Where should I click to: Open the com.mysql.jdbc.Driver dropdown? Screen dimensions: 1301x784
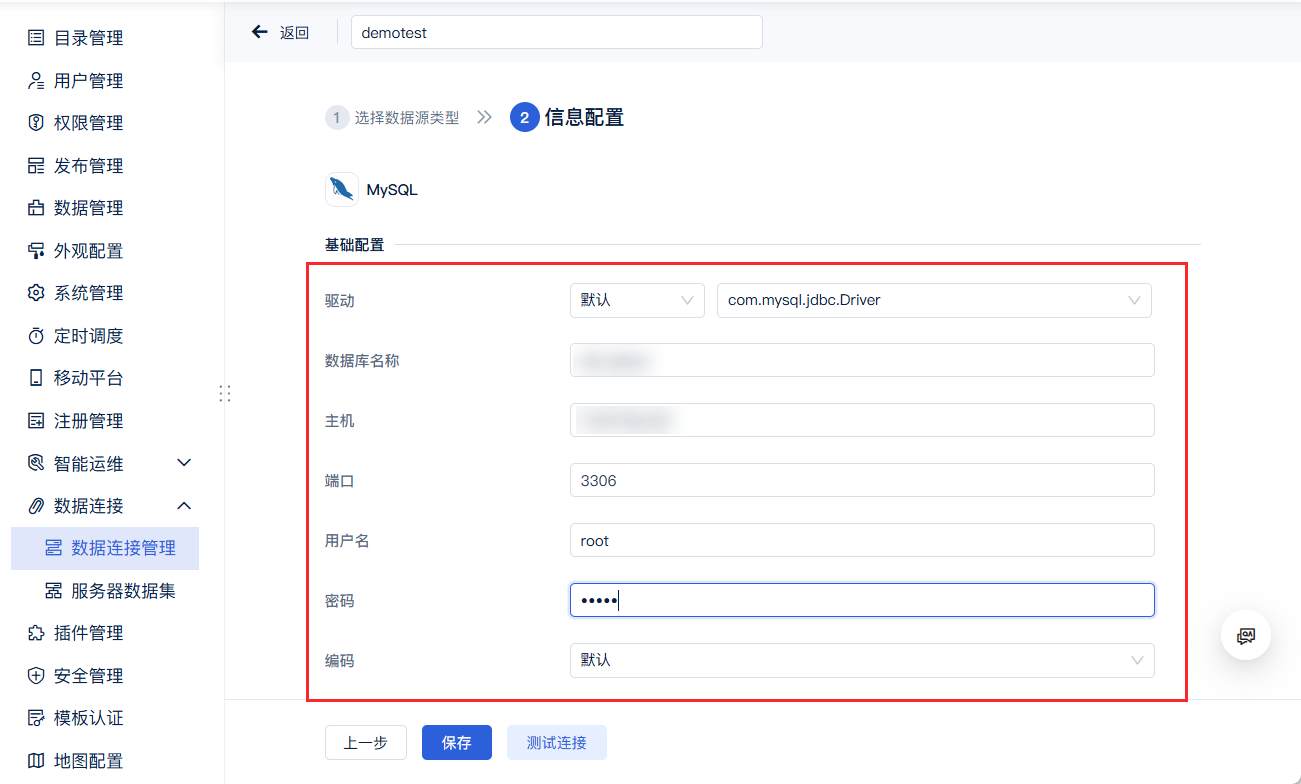coord(934,300)
